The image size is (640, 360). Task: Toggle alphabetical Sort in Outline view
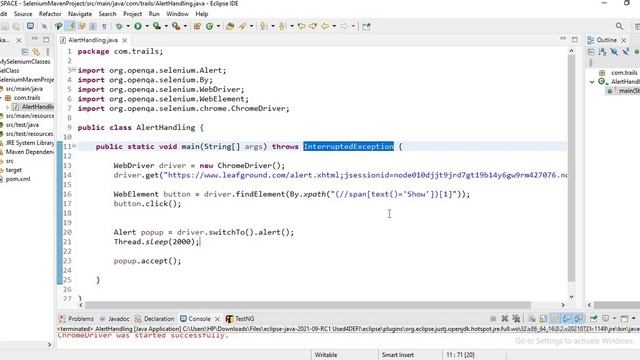tap(602, 52)
